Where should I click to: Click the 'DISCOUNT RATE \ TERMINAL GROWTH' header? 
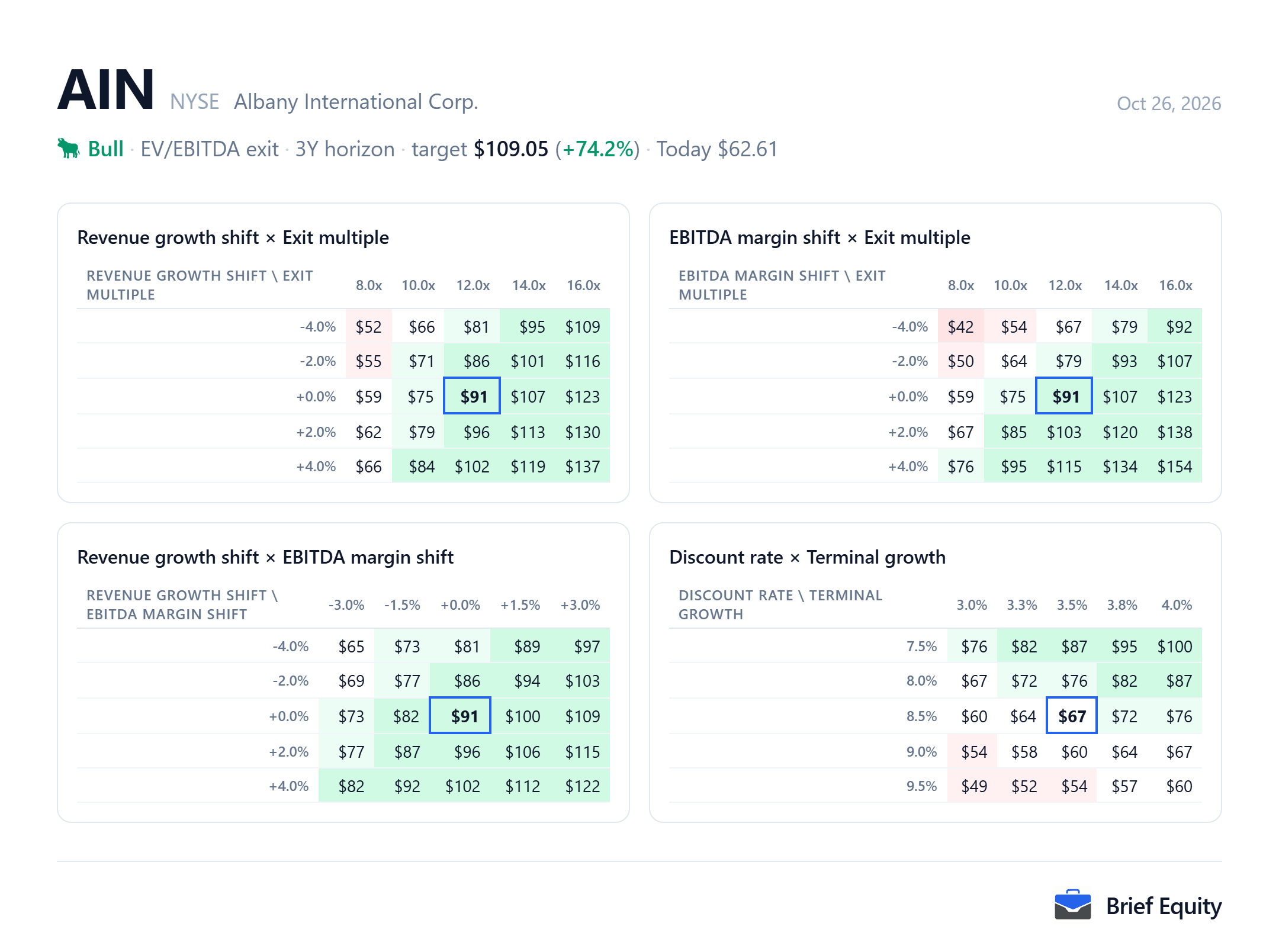[x=780, y=604]
